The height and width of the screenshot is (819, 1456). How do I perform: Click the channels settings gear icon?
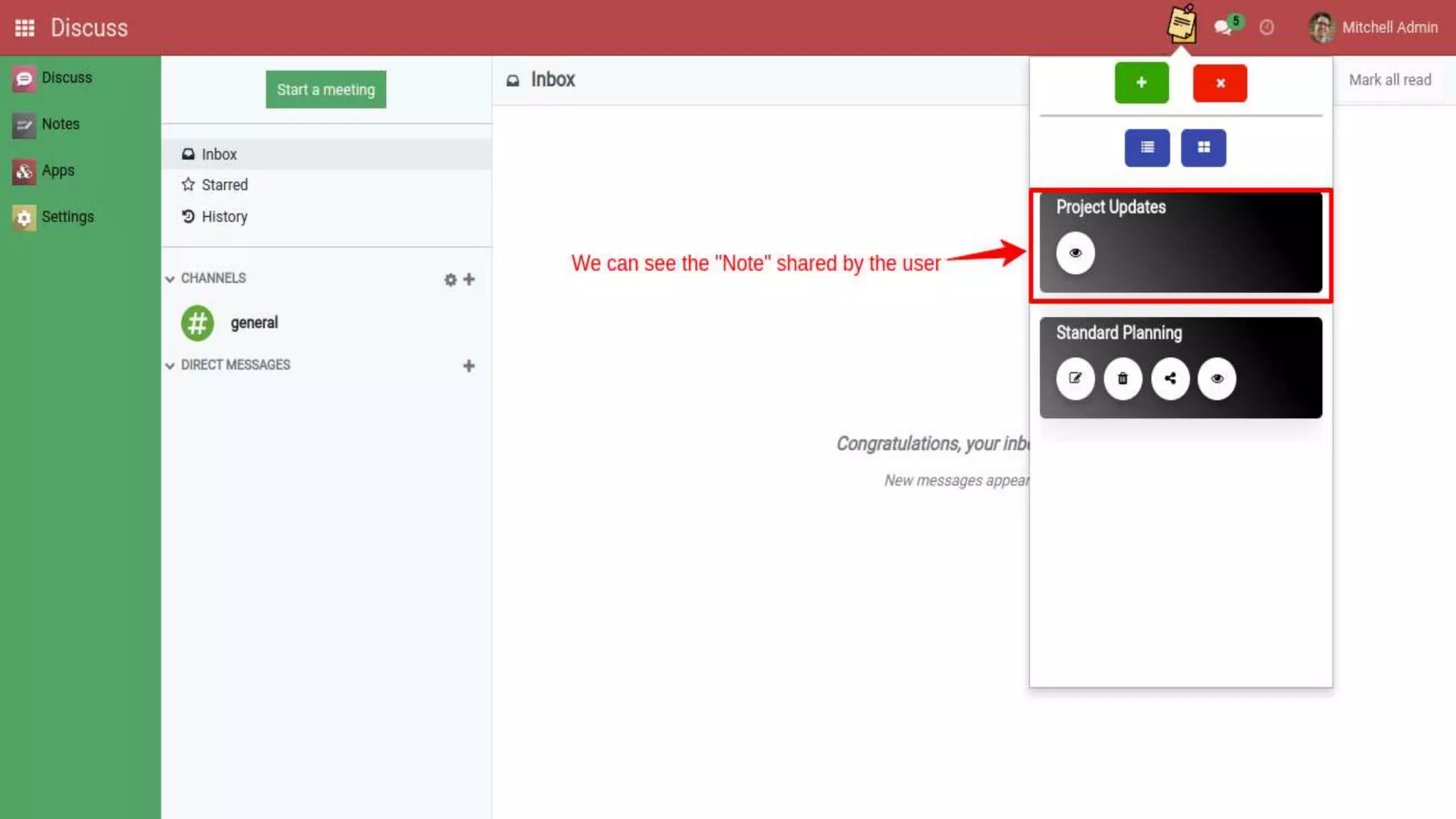[450, 279]
